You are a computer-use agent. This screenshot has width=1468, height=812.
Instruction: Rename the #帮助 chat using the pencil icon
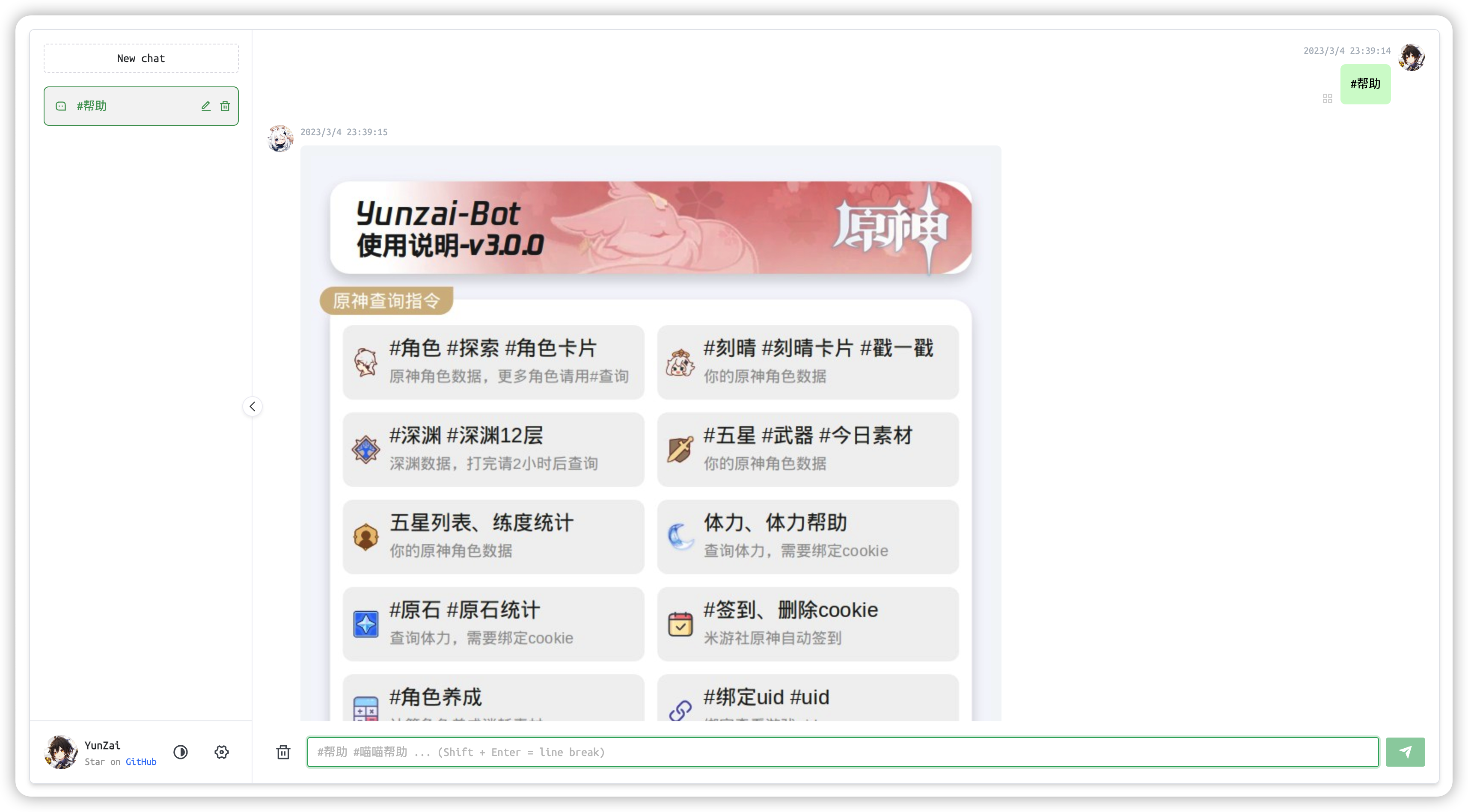pyautogui.click(x=206, y=106)
